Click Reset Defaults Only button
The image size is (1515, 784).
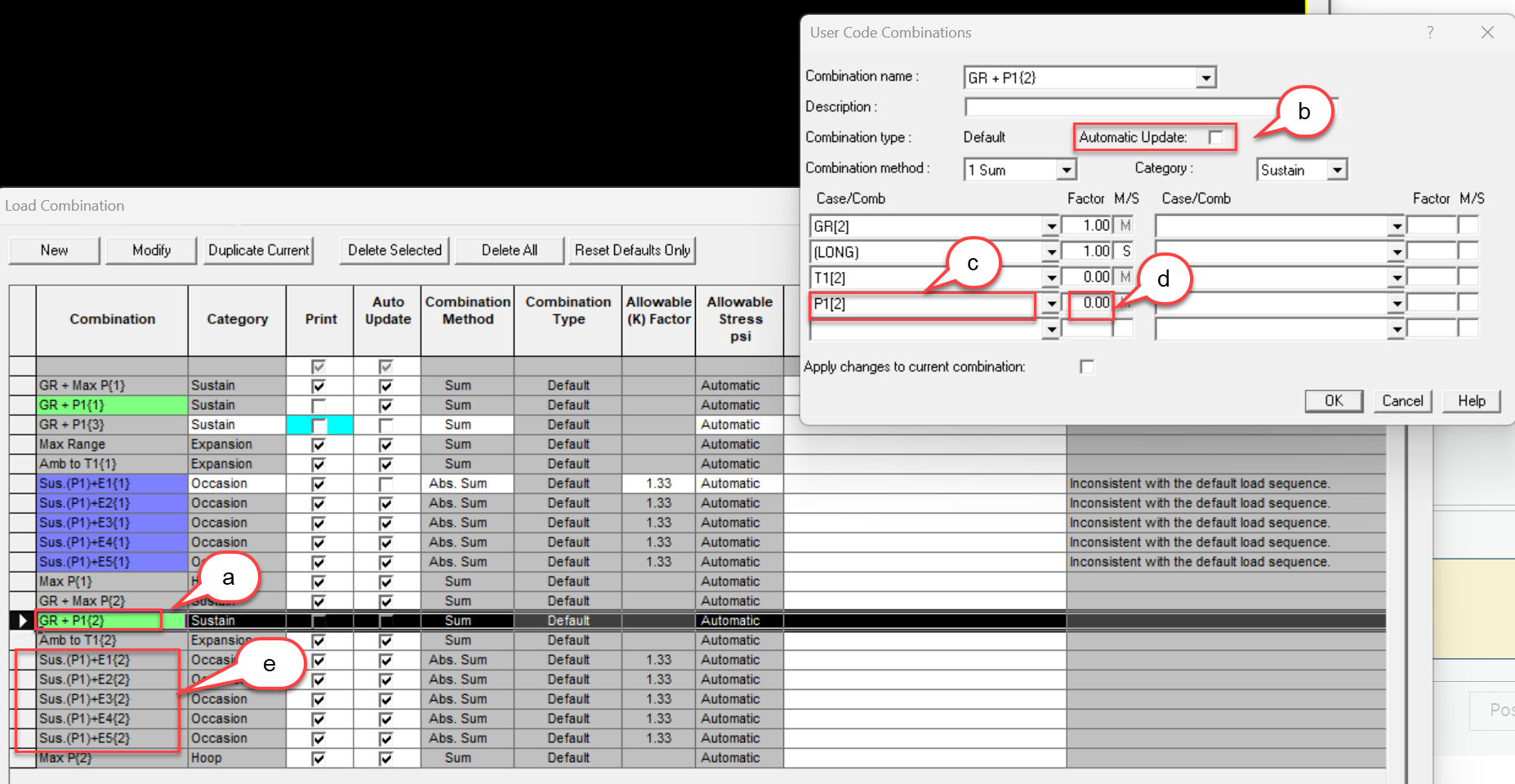pyautogui.click(x=632, y=251)
